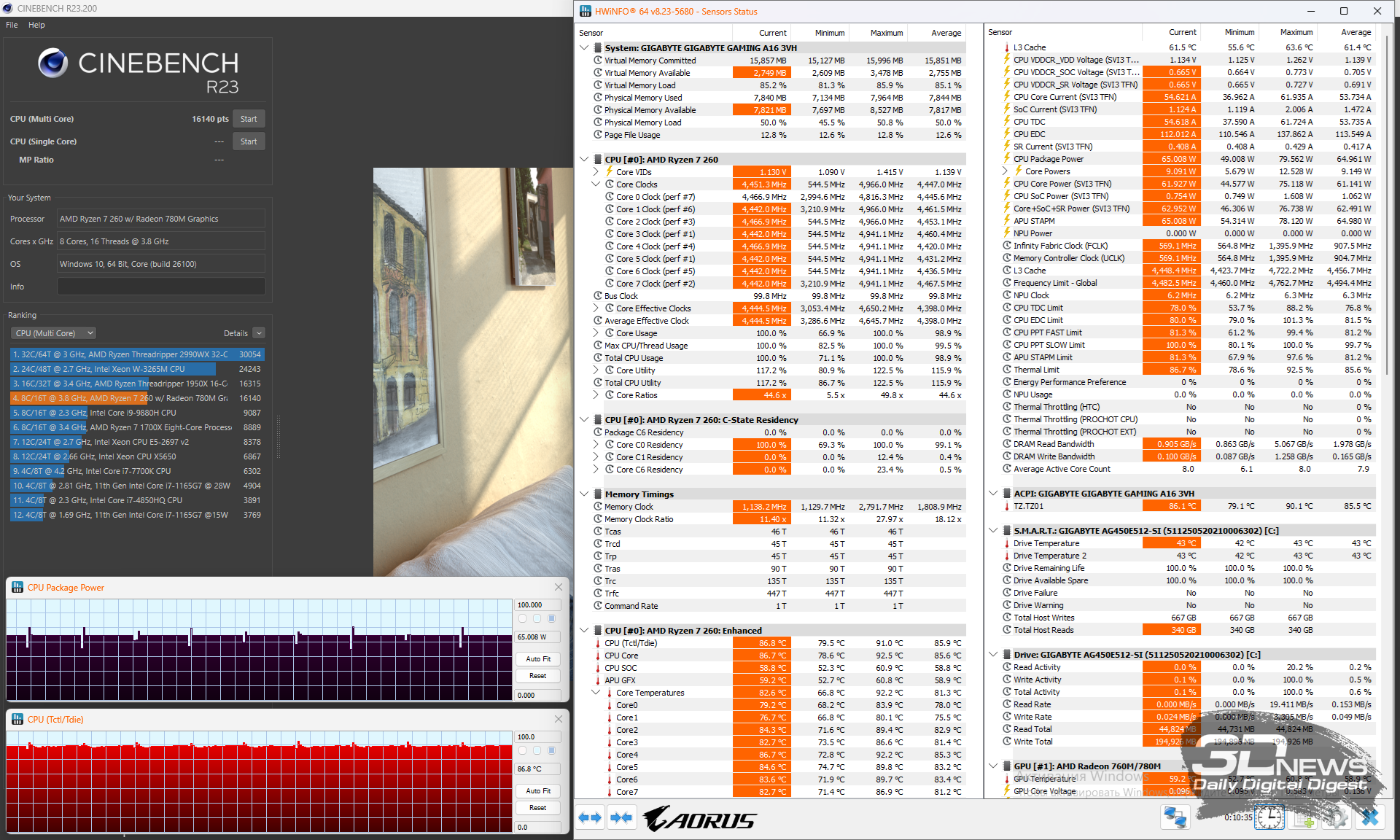This screenshot has width=1400, height=840.
Task: Open HWiNFO settings gear icon
Action: point(1337,817)
